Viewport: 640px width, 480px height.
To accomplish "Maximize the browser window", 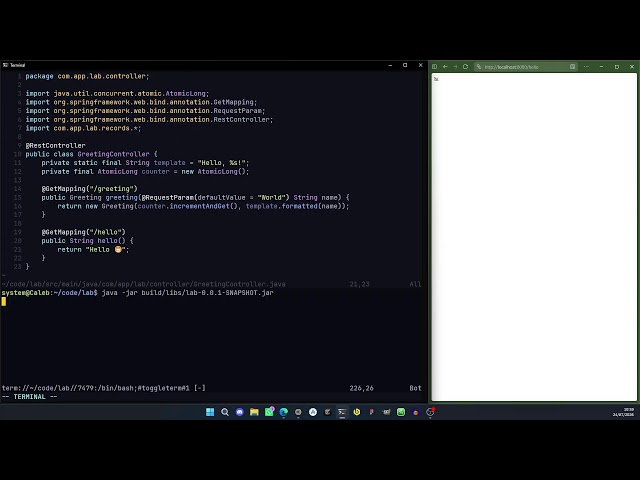I will point(617,67).
